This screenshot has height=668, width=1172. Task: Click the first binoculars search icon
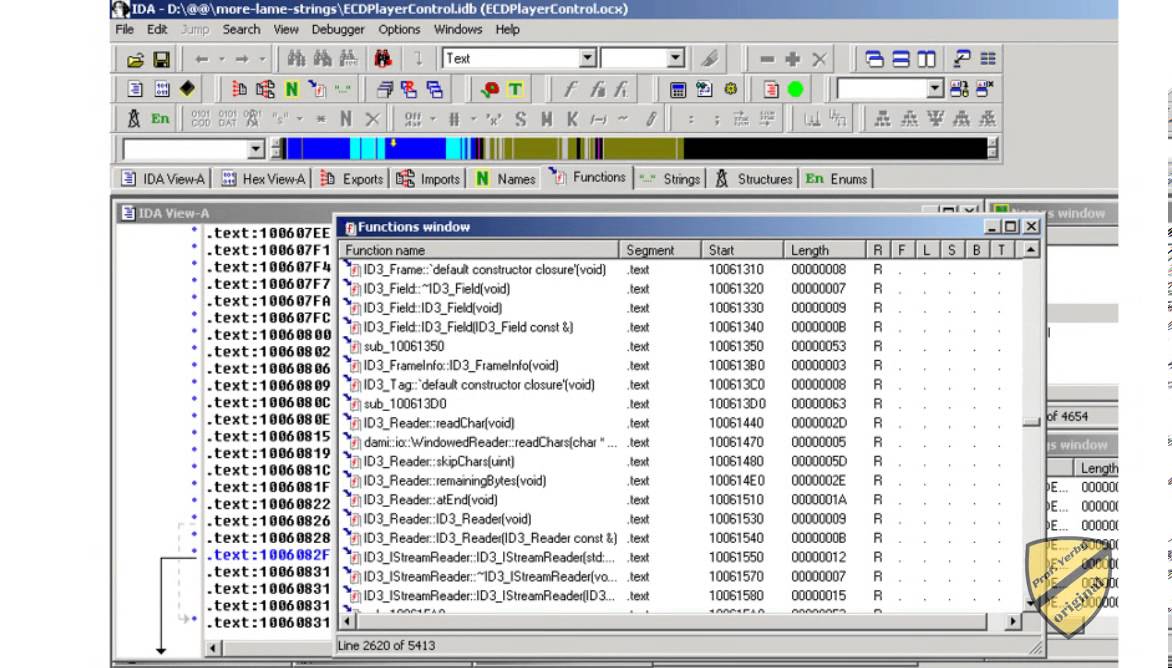click(x=297, y=58)
